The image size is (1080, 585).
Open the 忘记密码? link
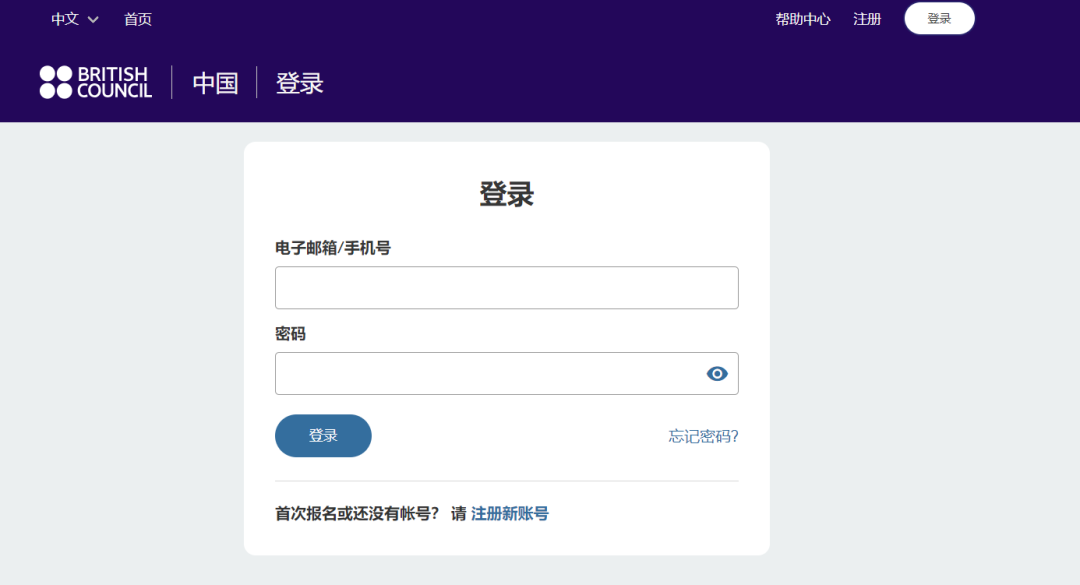[x=703, y=436]
